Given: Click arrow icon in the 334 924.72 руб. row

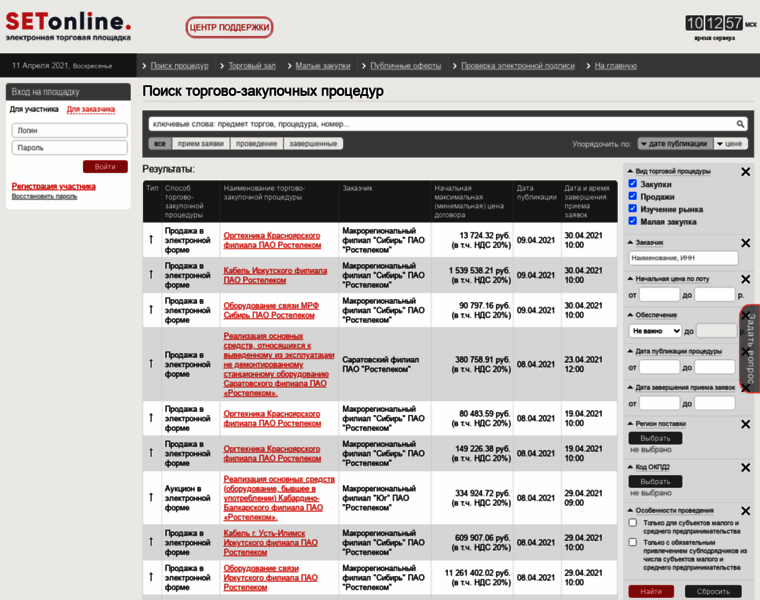Looking at the screenshot, I should click(x=151, y=497).
